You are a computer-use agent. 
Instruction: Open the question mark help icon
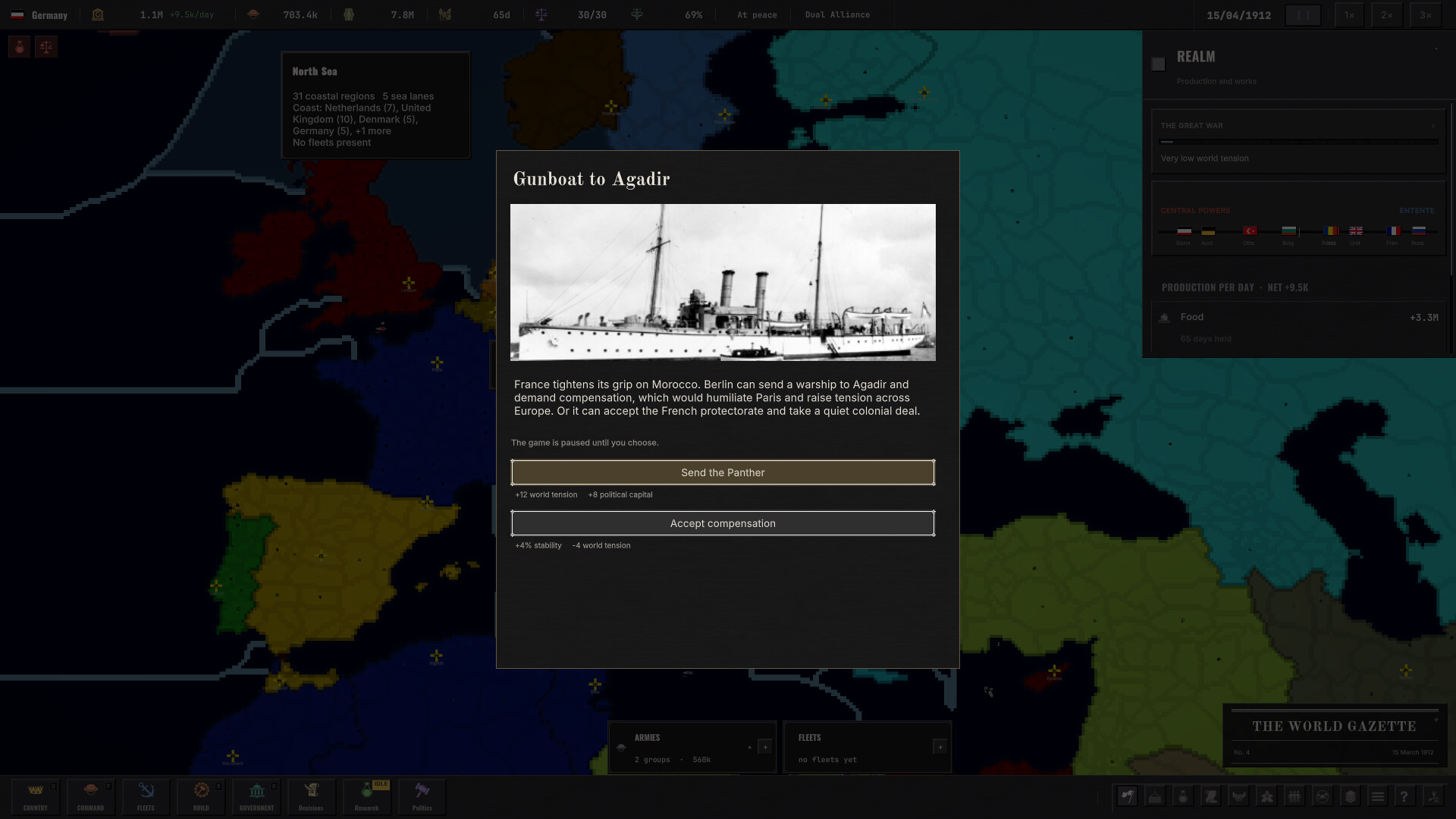tap(1404, 796)
